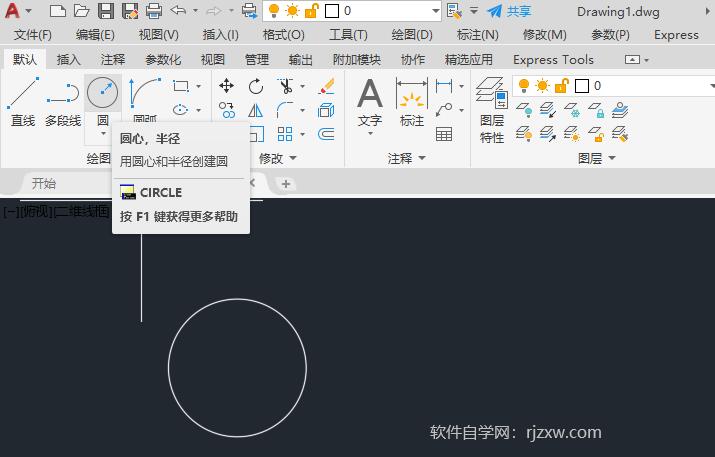Image resolution: width=715 pixels, height=457 pixels.
Task: Click color swatch in quick access layer box
Action: point(332,11)
